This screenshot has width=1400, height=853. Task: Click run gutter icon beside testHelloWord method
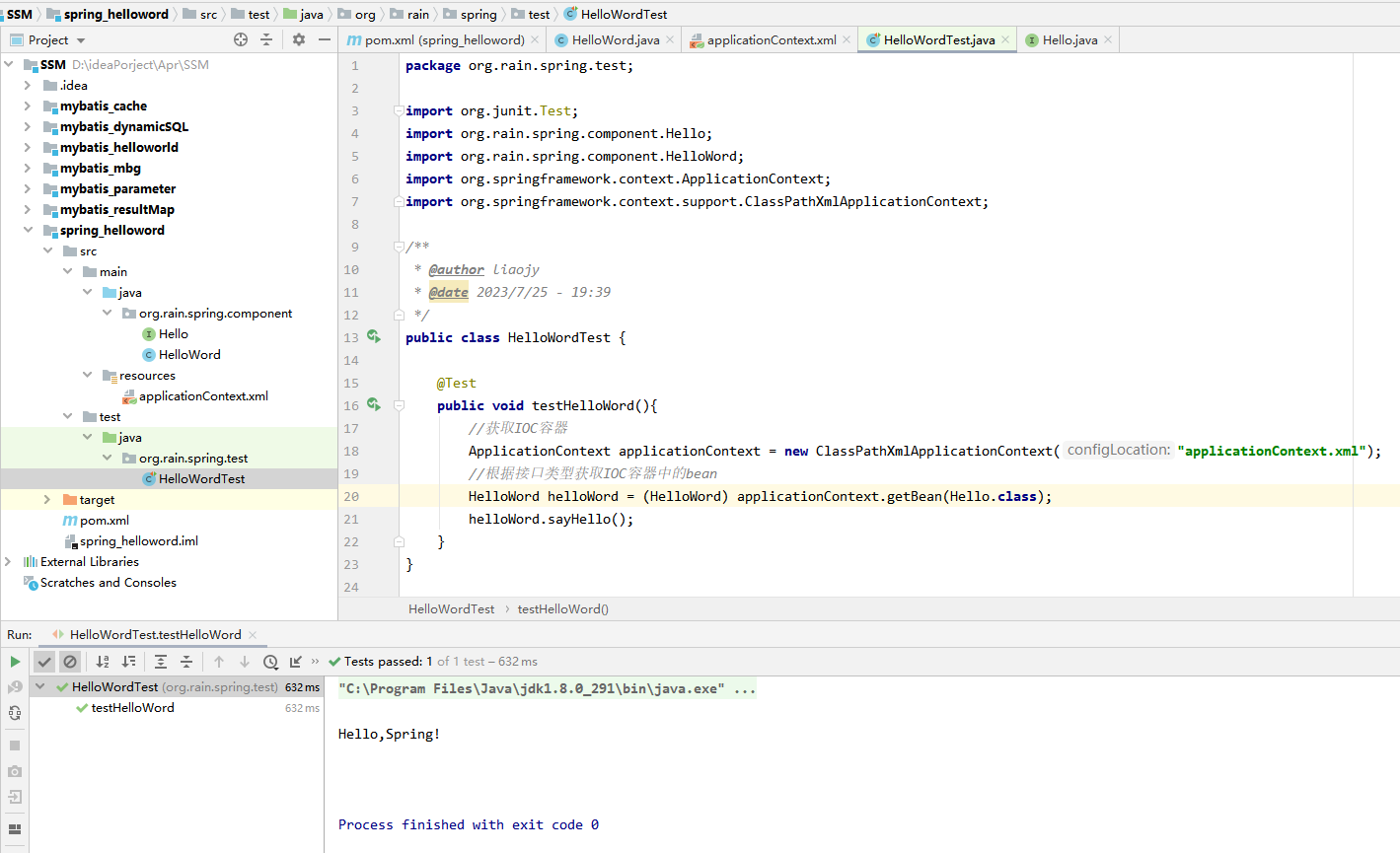pyautogui.click(x=374, y=405)
